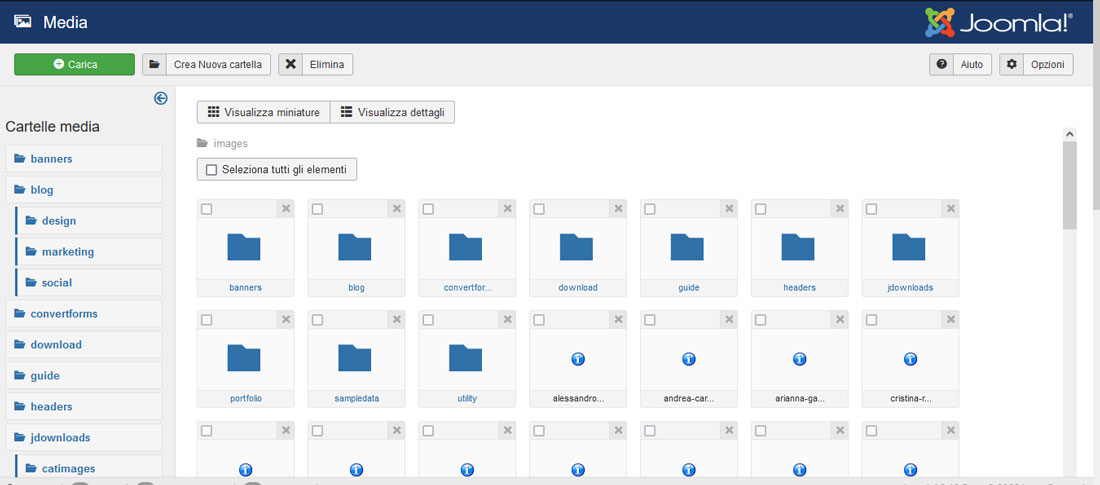Tick the checkbox on blog tile
The width and height of the screenshot is (1100, 485).
pyautogui.click(x=317, y=209)
